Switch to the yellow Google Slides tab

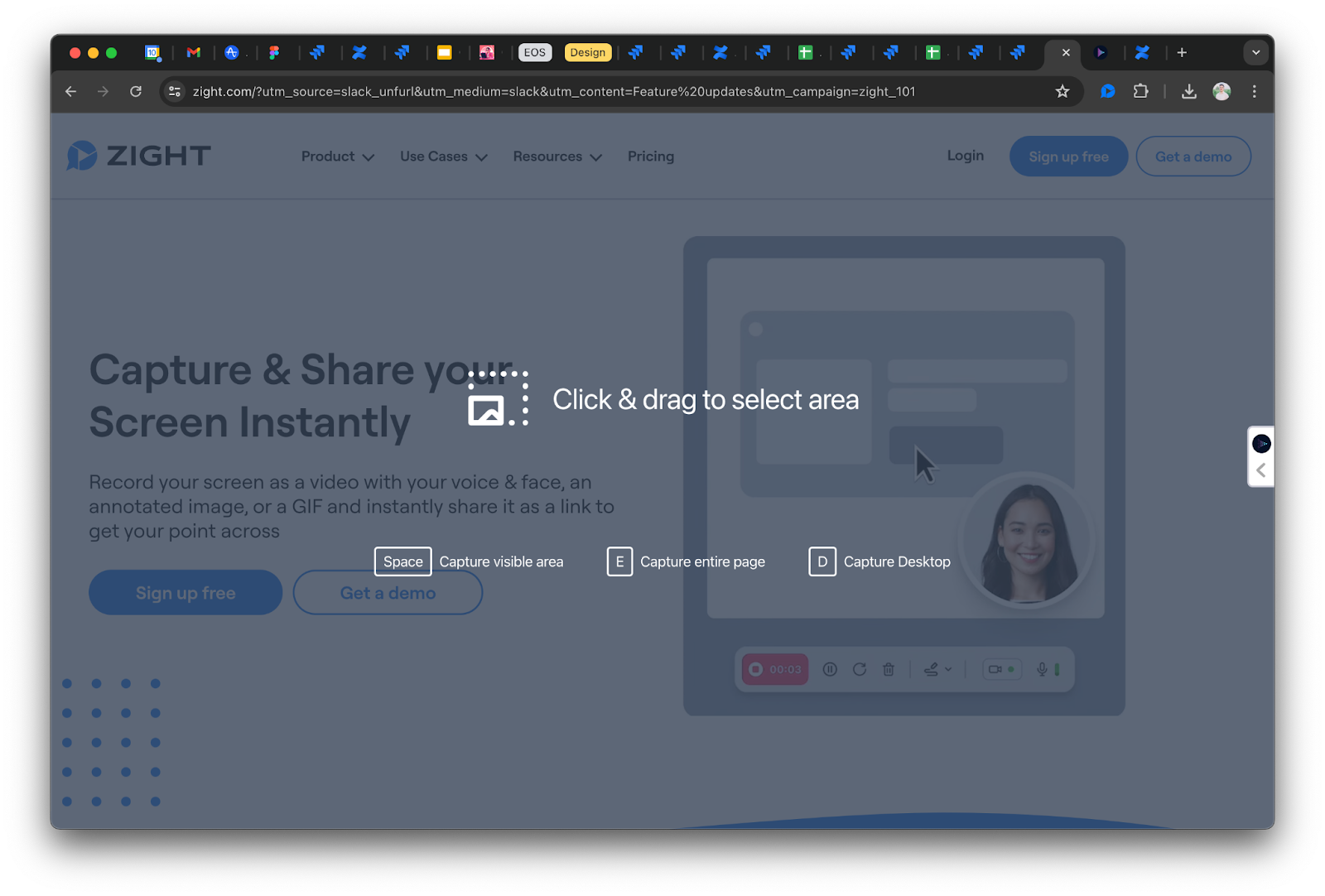(445, 52)
